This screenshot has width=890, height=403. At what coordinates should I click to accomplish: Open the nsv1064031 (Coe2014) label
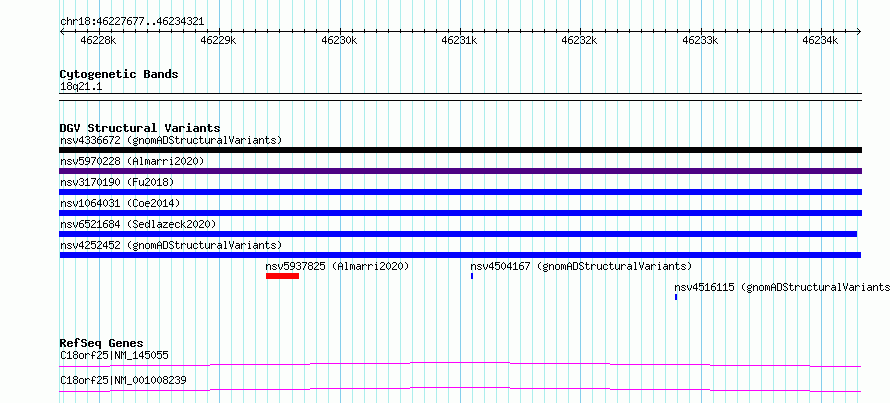[x=120, y=203]
